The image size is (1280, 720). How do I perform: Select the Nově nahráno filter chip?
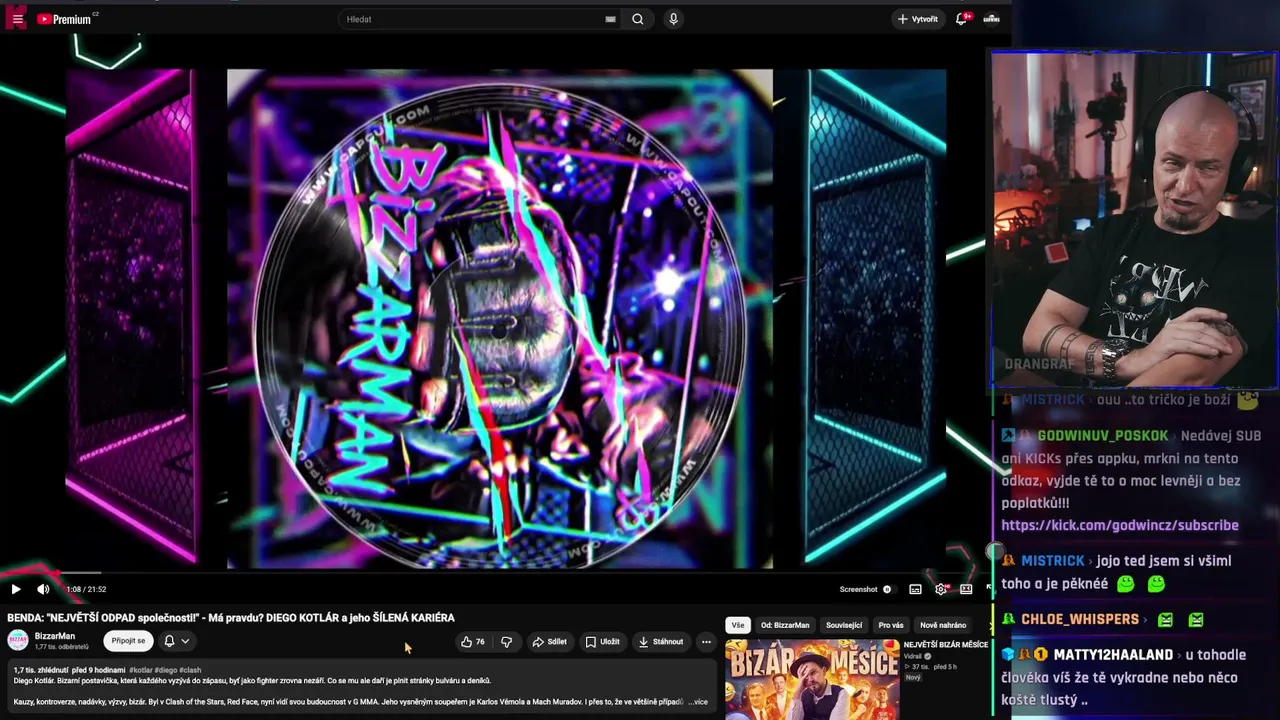(x=943, y=625)
